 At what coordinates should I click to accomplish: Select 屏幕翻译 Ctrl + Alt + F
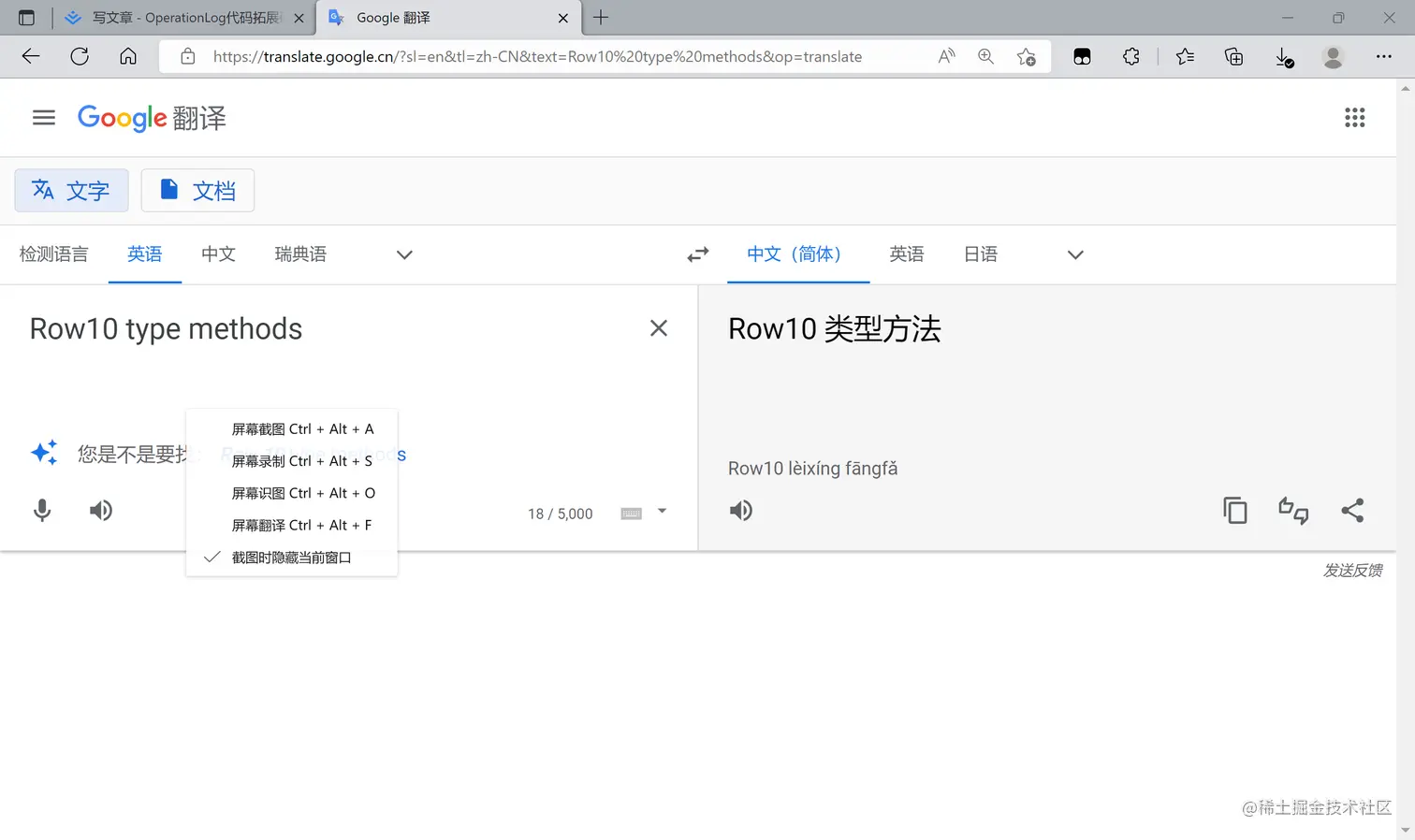click(292, 526)
